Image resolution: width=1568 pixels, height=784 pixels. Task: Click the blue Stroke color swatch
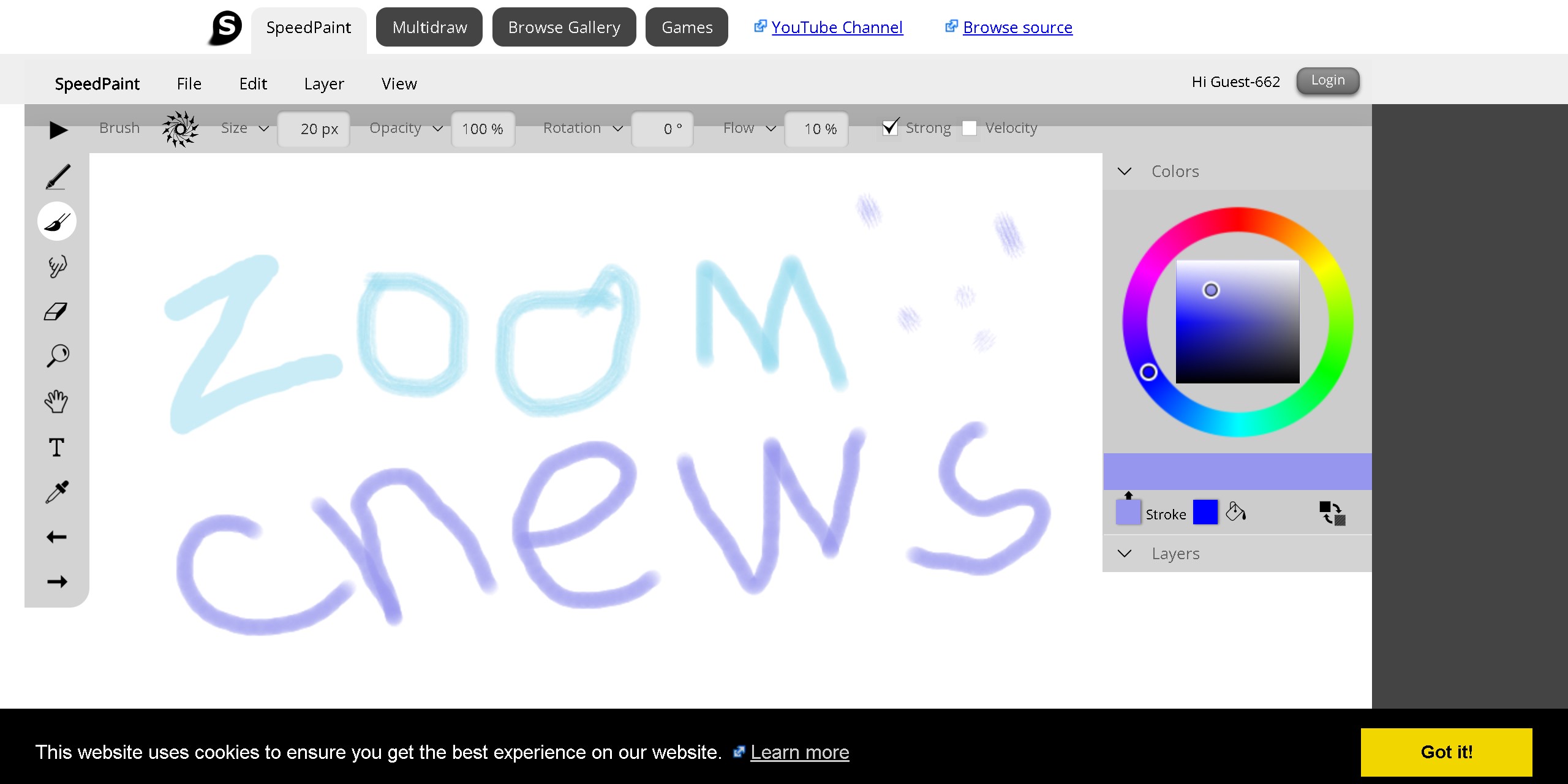coord(1205,512)
